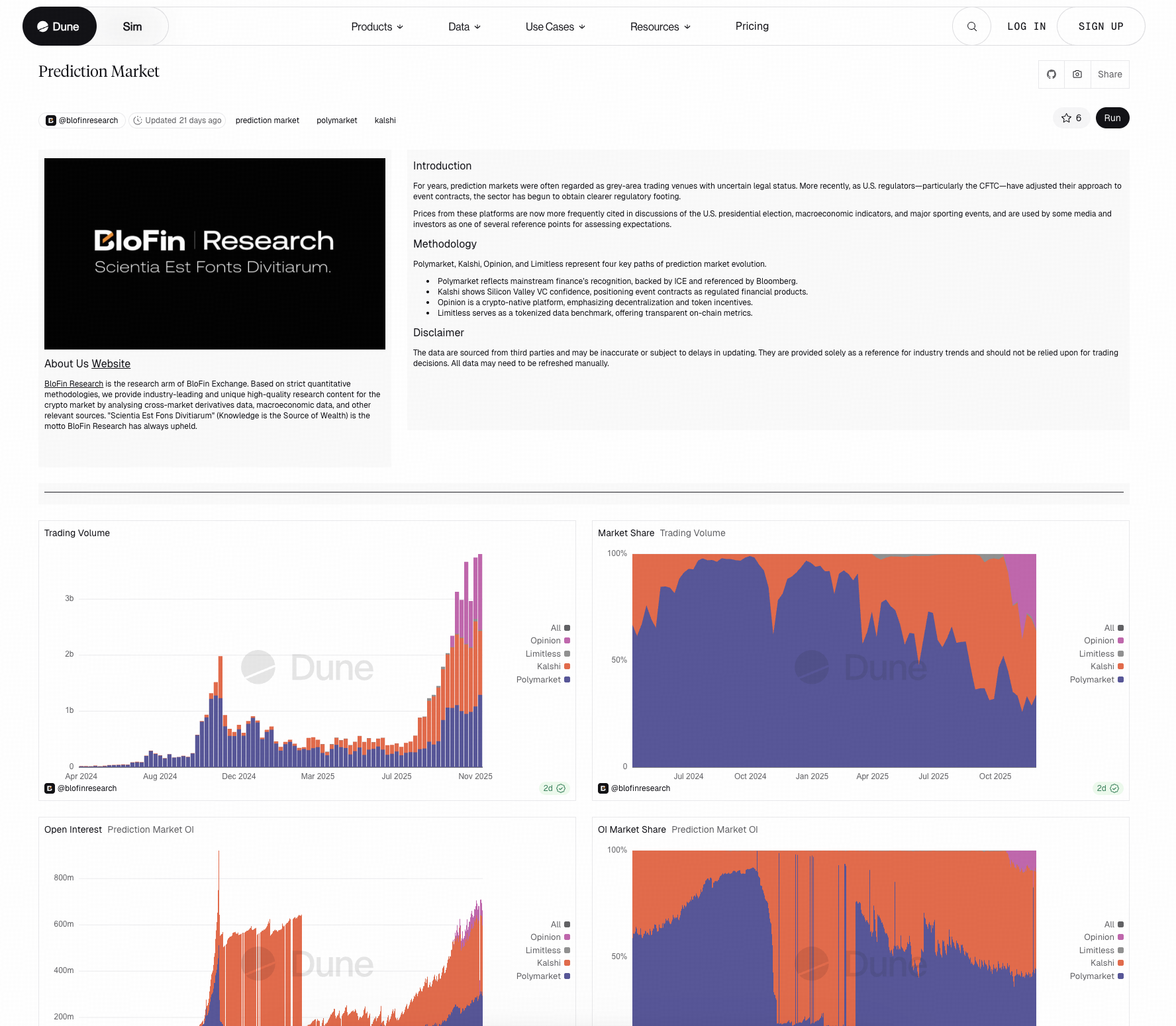This screenshot has height=1026, width=1176.
Task: Star the dashboard via star icon
Action: [x=1066, y=118]
